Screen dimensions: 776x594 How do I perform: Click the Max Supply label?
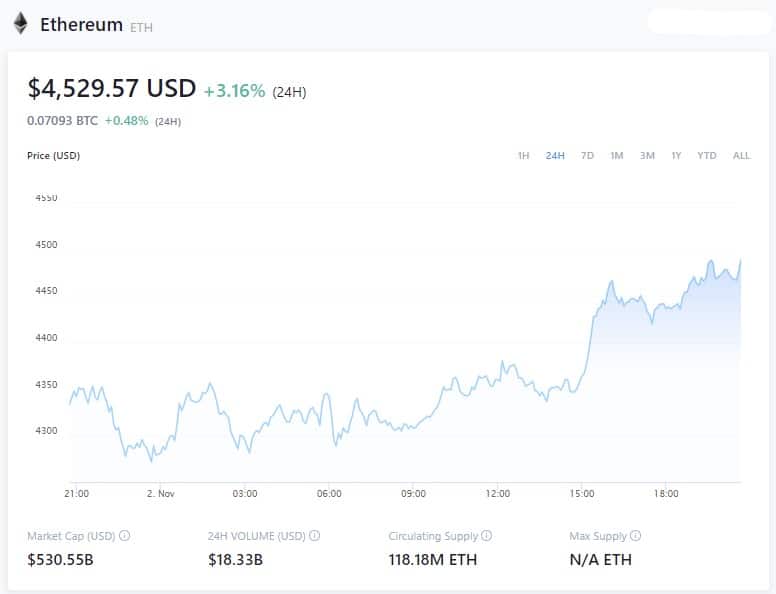point(598,536)
